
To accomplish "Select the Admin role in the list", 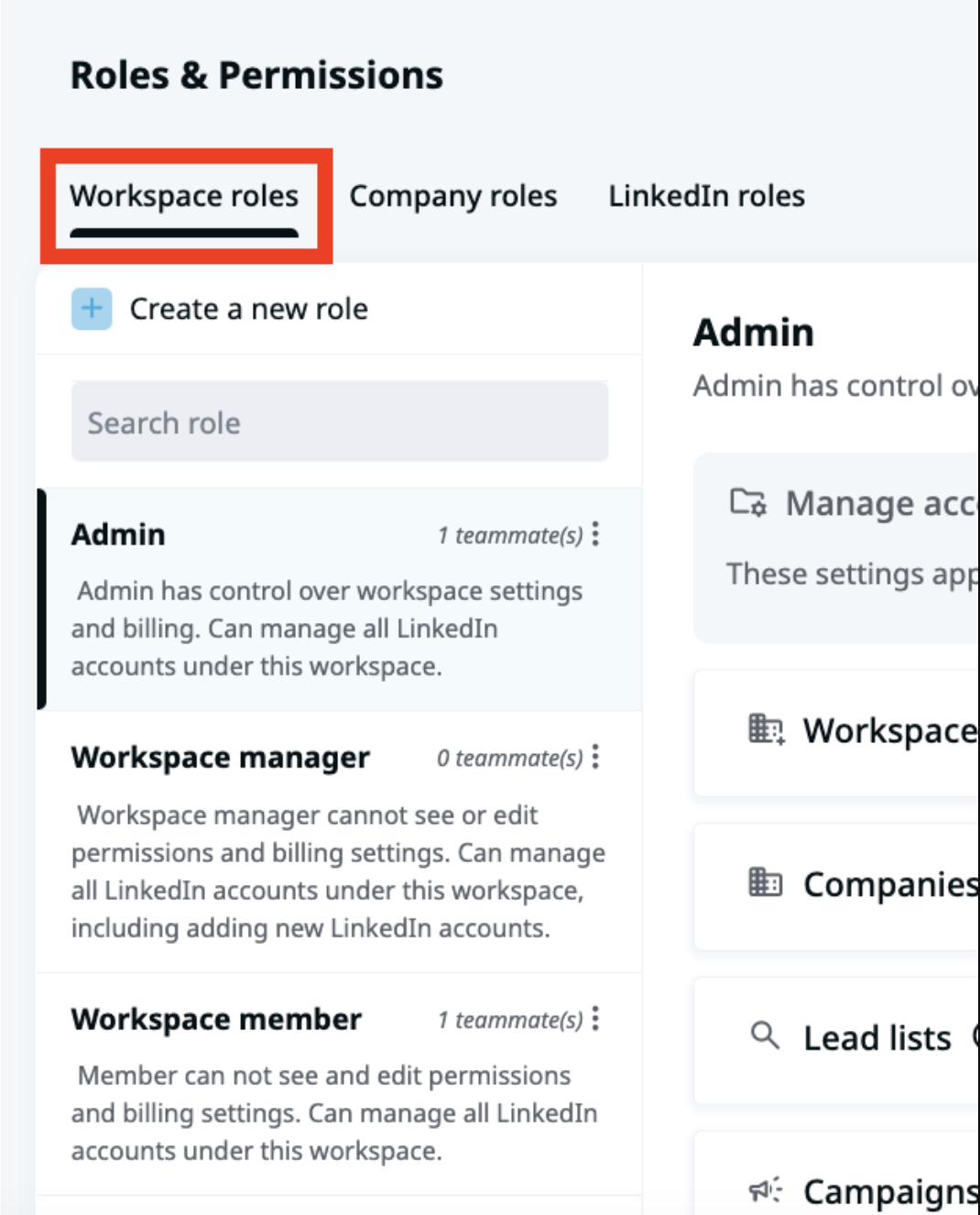I will (339, 599).
